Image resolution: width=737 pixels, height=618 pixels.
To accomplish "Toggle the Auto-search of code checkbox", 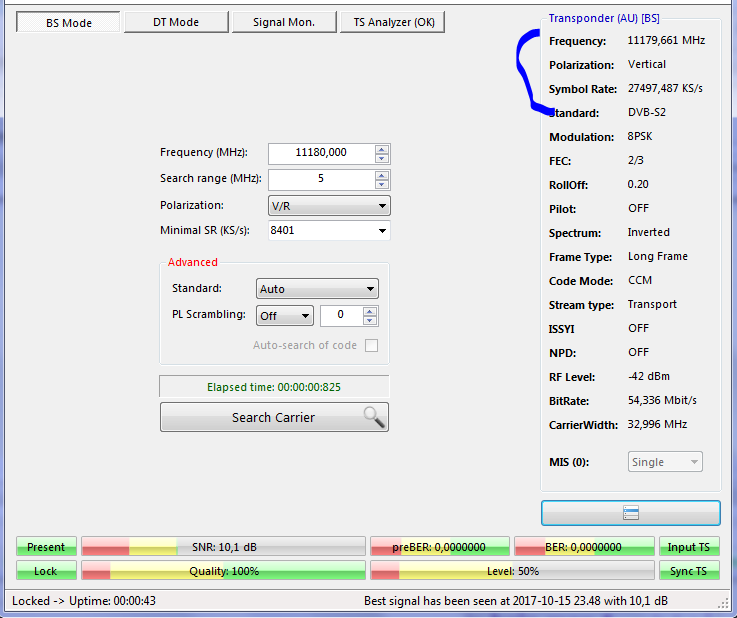I will pyautogui.click(x=372, y=346).
